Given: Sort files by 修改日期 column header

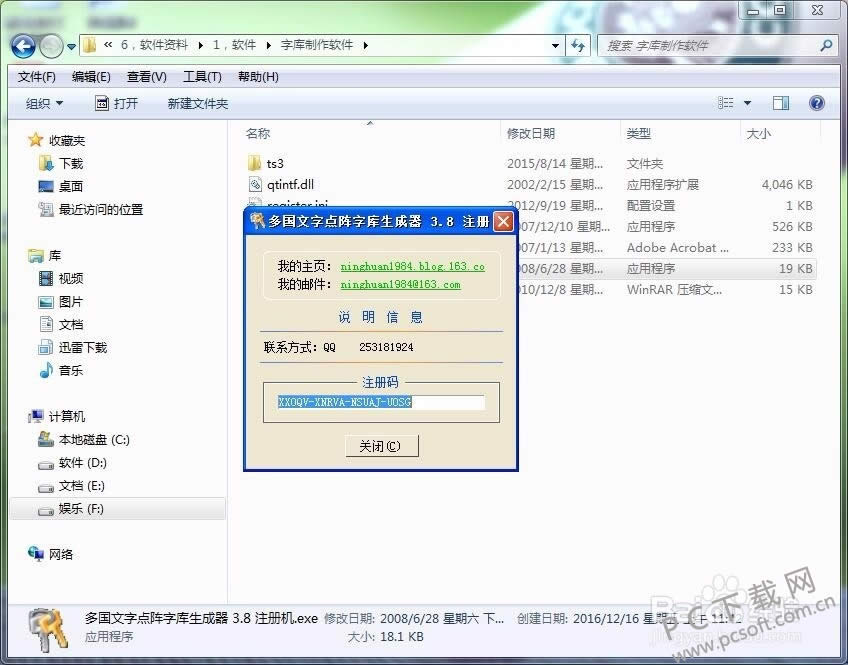Looking at the screenshot, I should (x=531, y=133).
